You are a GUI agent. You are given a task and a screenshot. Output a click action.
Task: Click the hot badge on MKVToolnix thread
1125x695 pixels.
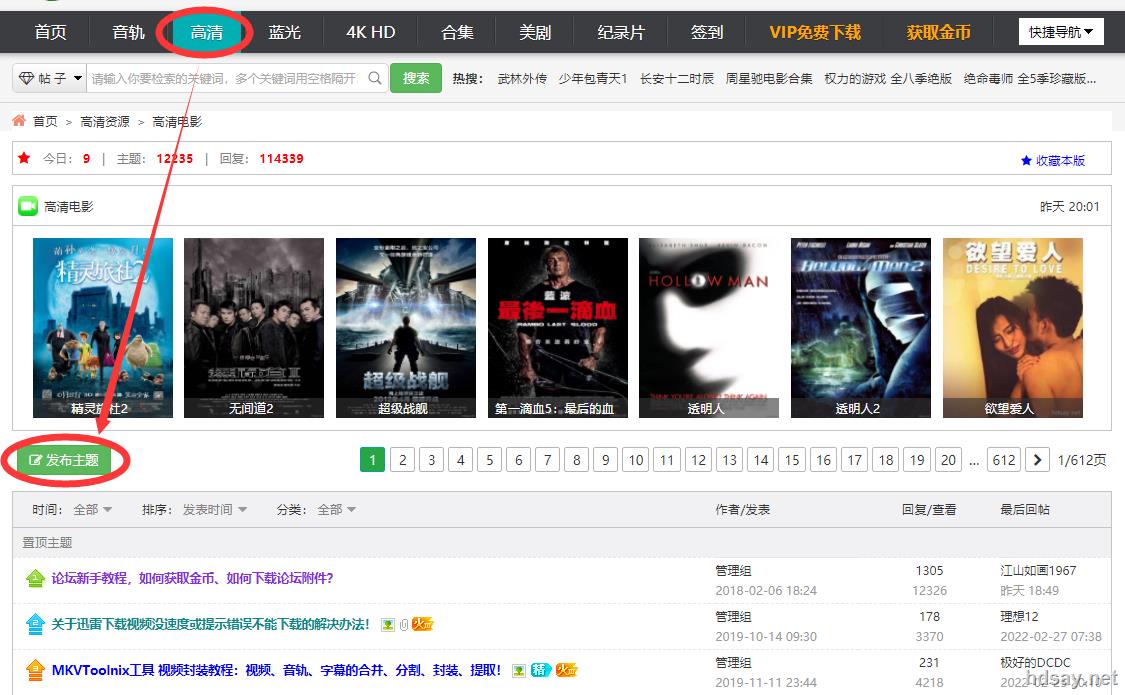(x=566, y=670)
